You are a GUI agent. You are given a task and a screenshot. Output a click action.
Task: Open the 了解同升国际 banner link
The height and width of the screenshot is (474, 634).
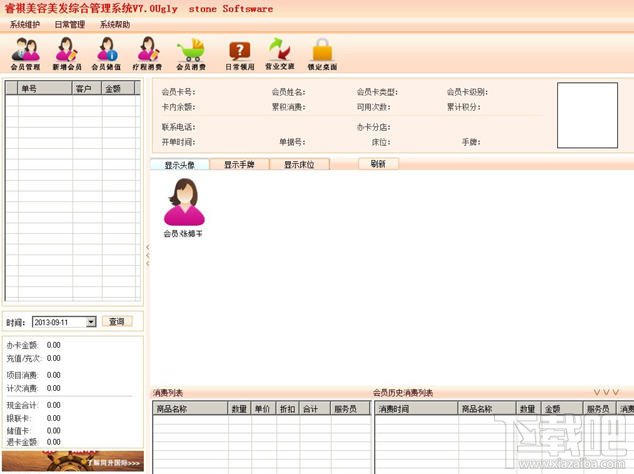click(x=73, y=461)
